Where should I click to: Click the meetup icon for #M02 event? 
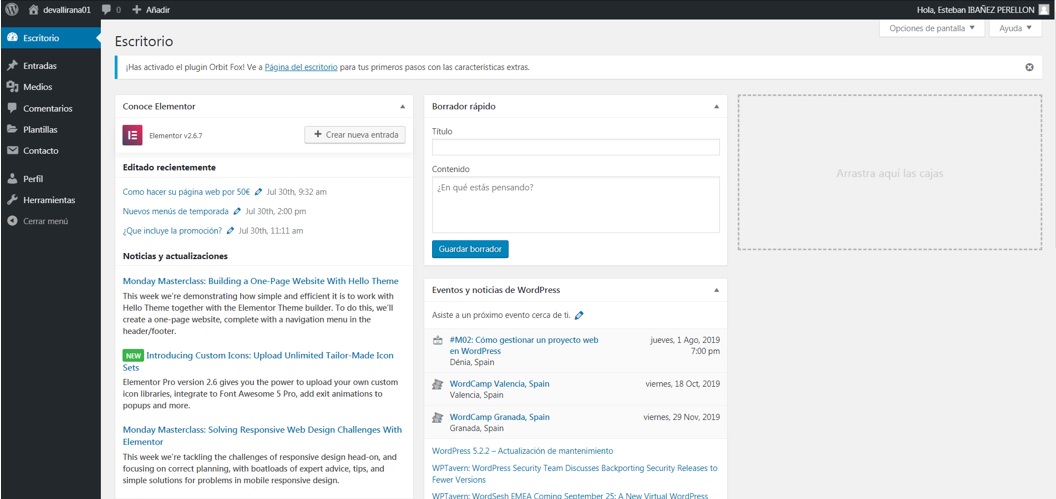click(x=438, y=340)
